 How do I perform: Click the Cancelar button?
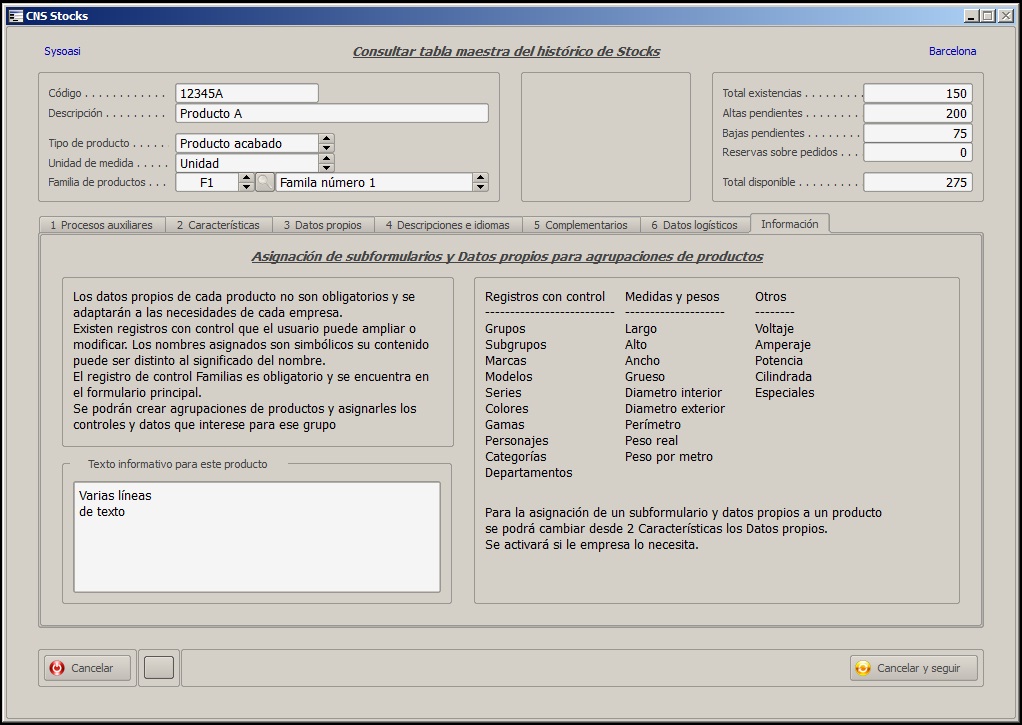(87, 668)
